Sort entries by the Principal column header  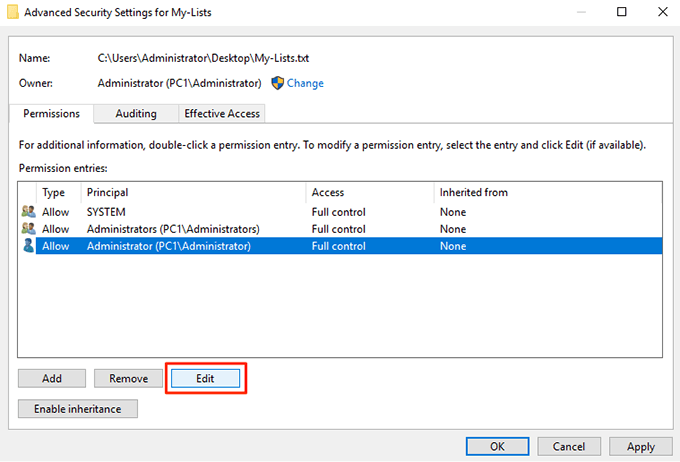coord(195,192)
